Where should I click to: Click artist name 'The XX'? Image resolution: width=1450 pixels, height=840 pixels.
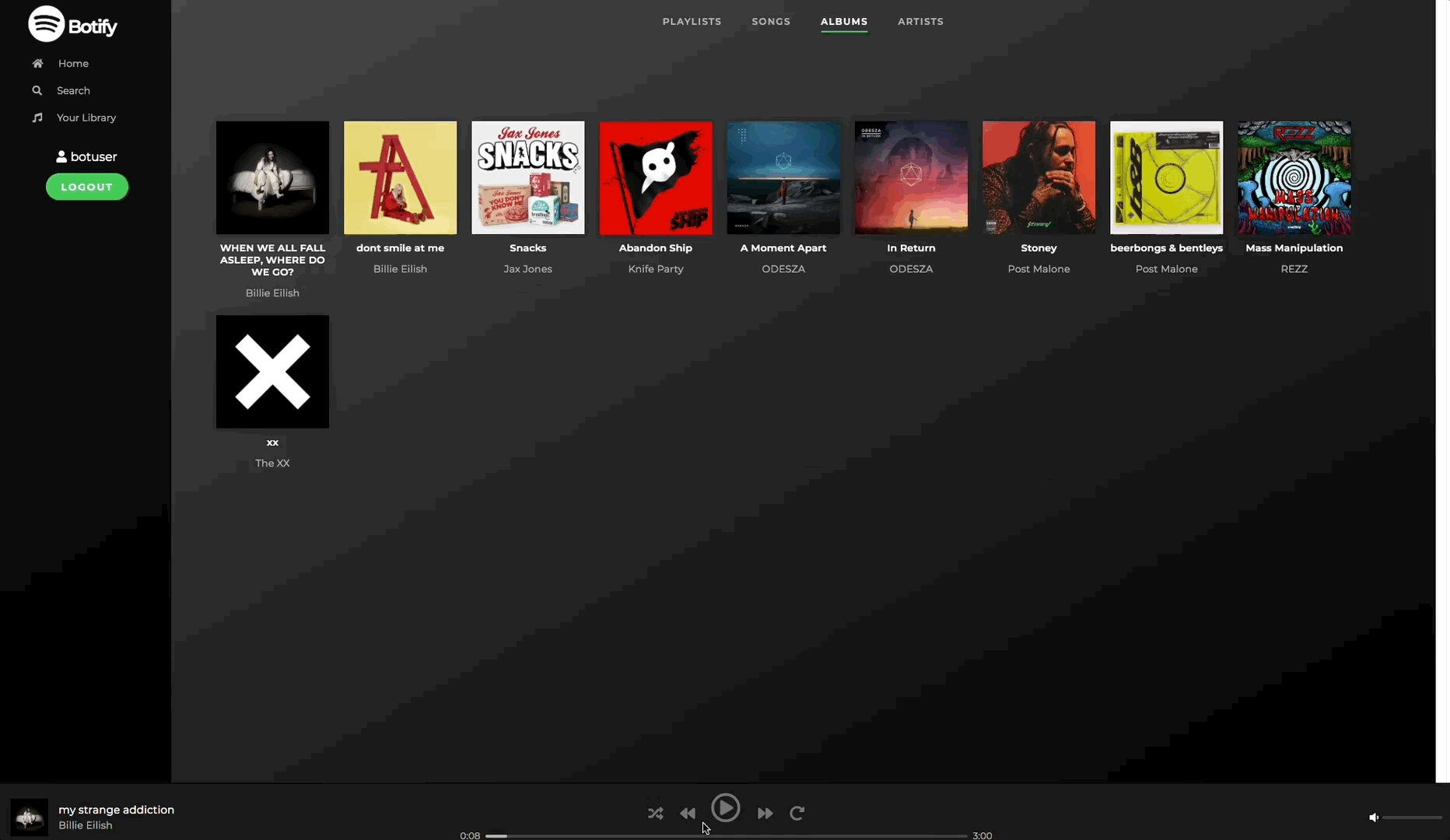272,464
